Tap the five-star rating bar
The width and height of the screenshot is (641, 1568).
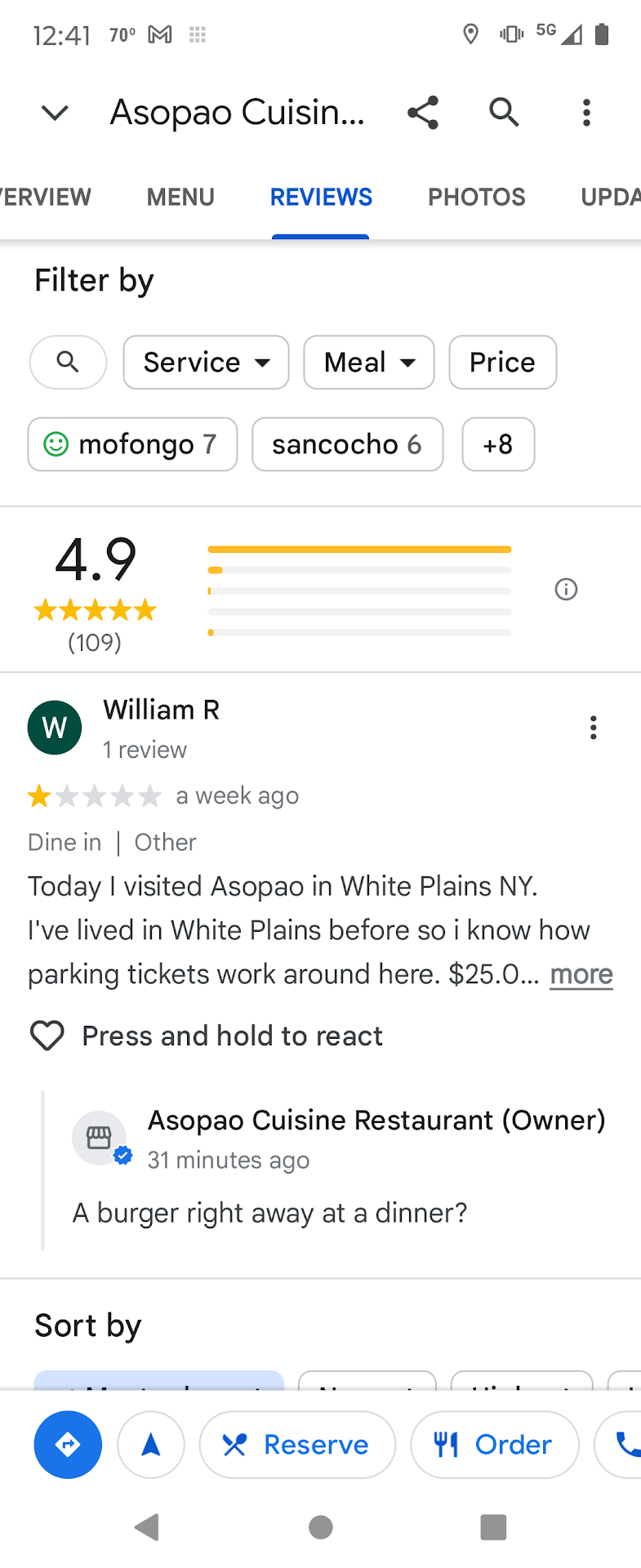click(x=359, y=550)
